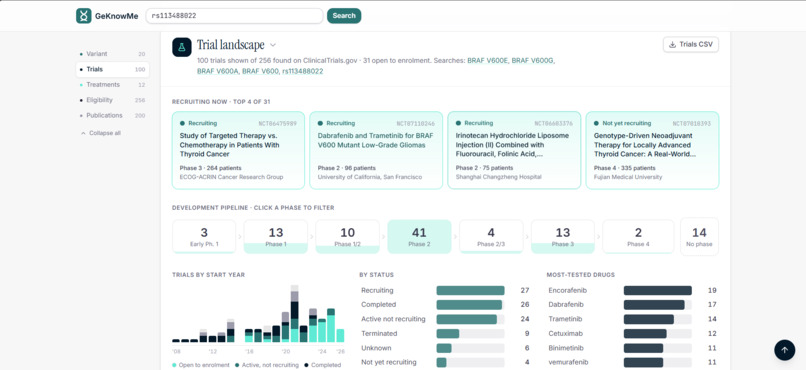Image resolution: width=806 pixels, height=370 pixels.
Task: Filter by Phase 4 box
Action: pyautogui.click(x=638, y=236)
